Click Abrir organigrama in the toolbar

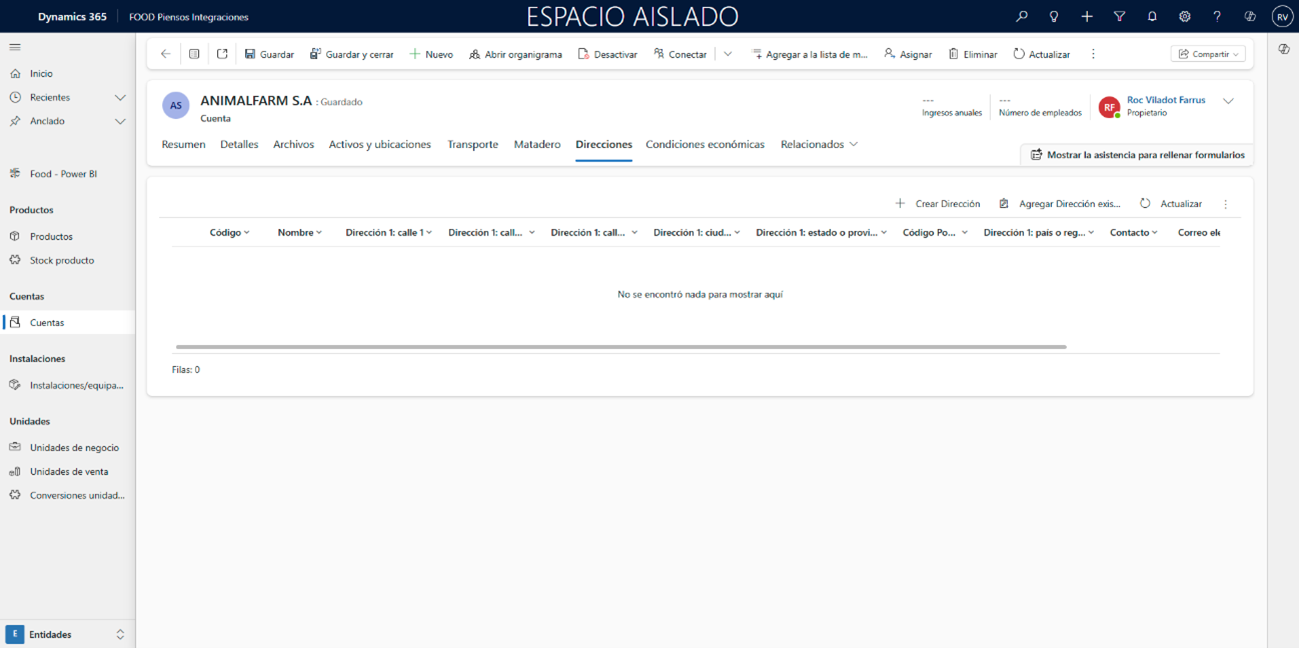[515, 54]
